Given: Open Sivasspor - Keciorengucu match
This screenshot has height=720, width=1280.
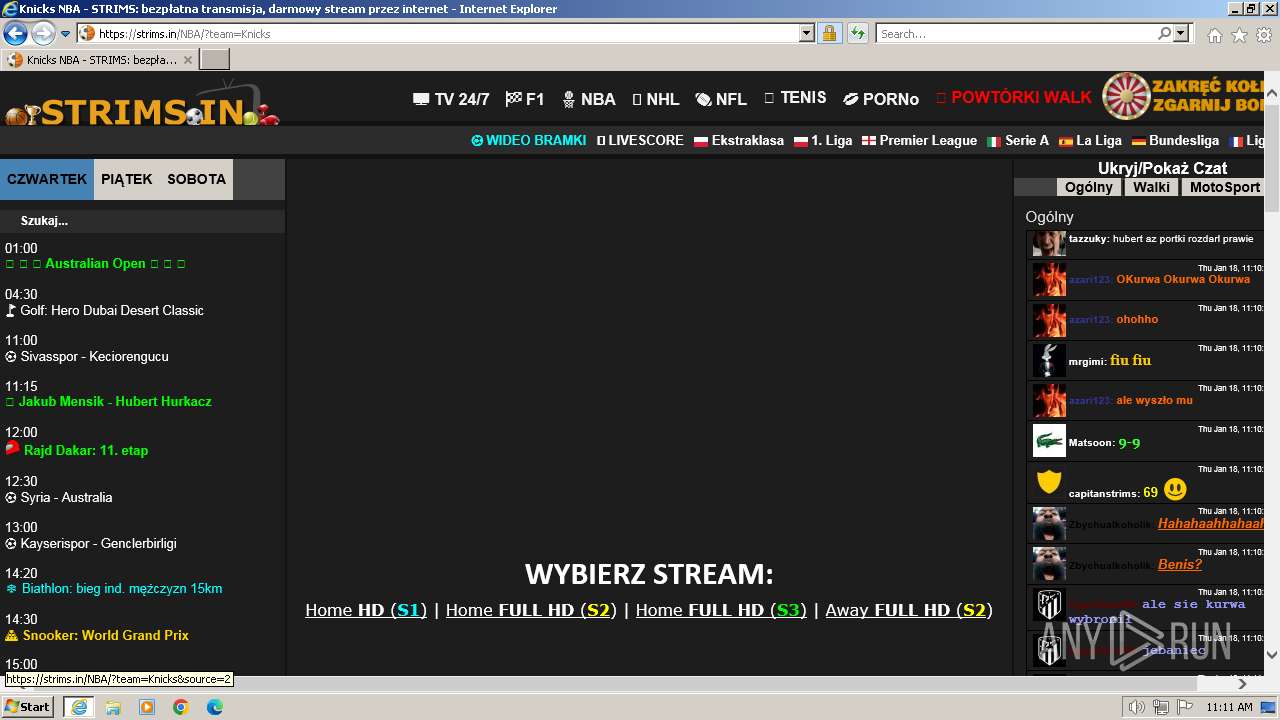Looking at the screenshot, I should [x=87, y=356].
